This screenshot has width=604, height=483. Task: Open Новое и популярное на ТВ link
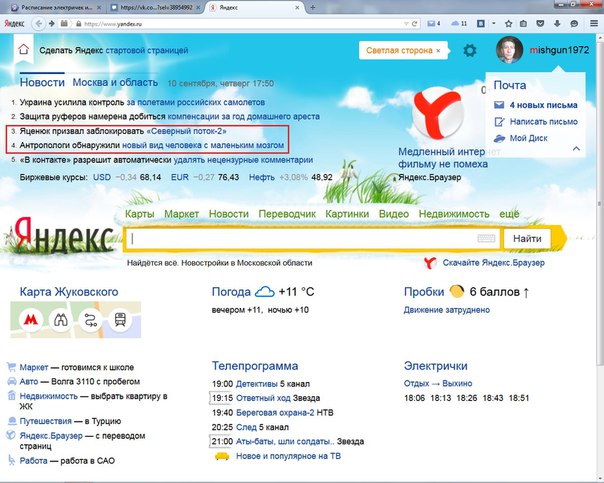click(288, 456)
